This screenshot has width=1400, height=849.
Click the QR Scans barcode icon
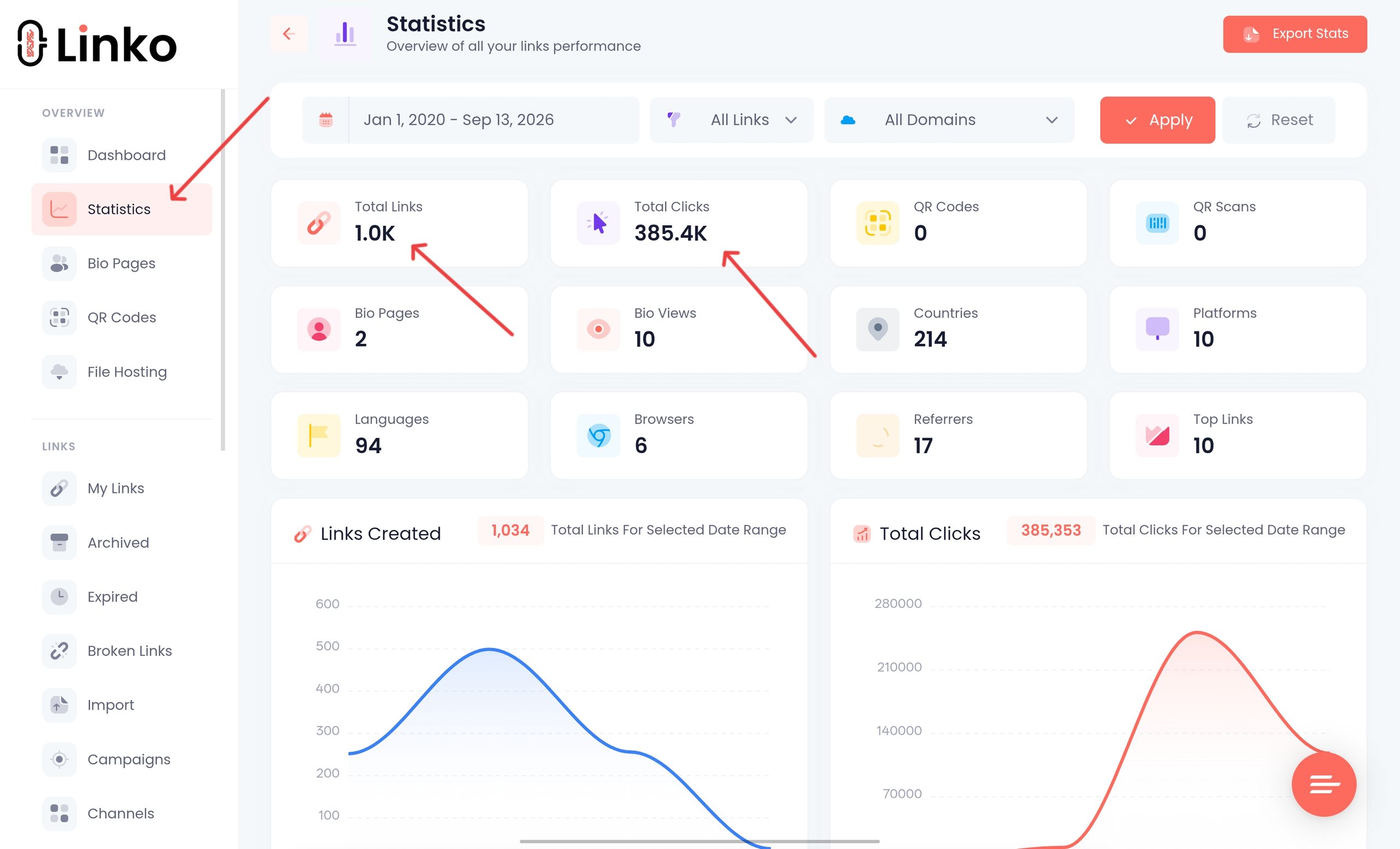tap(1157, 223)
